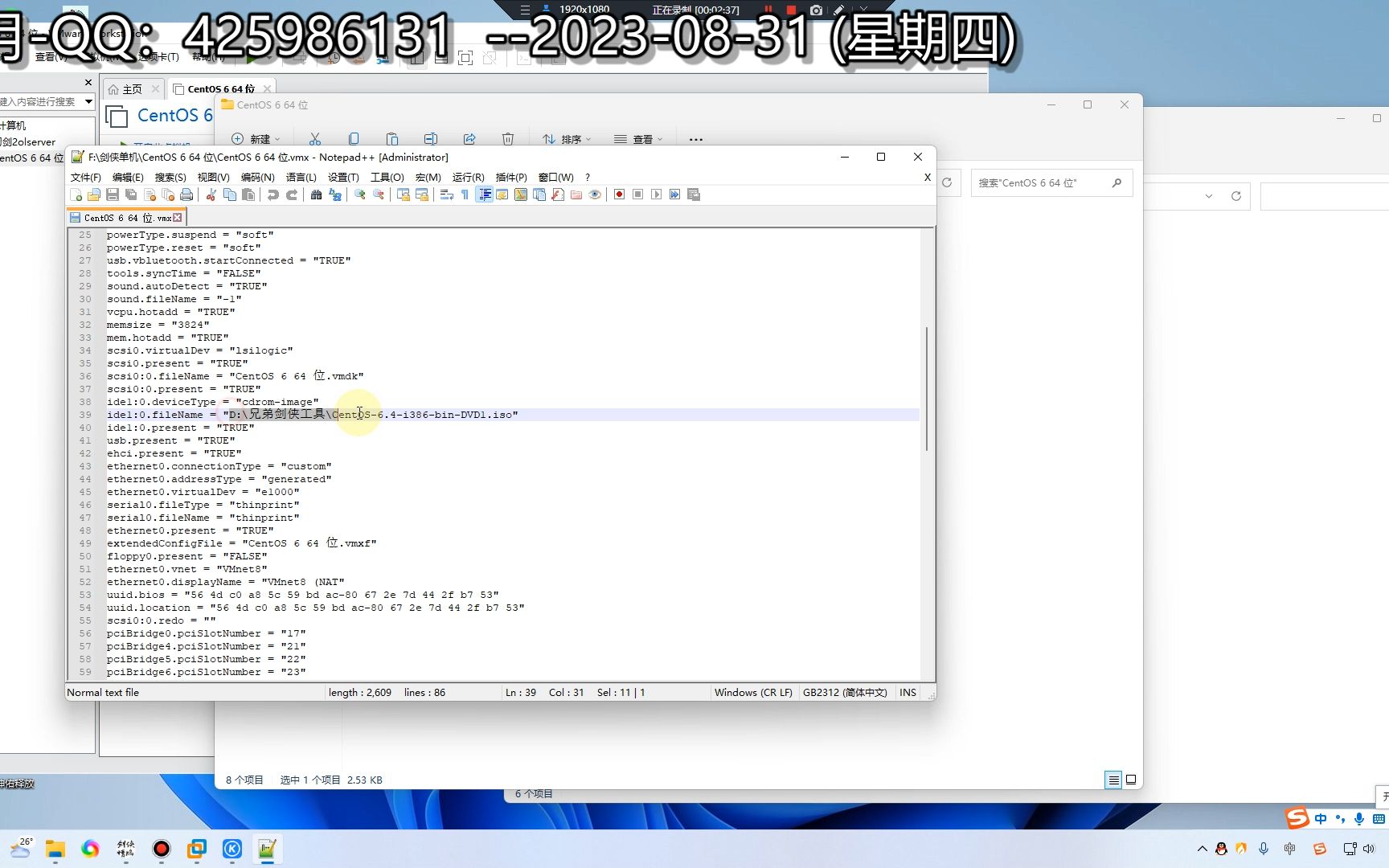
Task: Toggle the monitoring eye icon in Notepad++
Action: (595, 194)
